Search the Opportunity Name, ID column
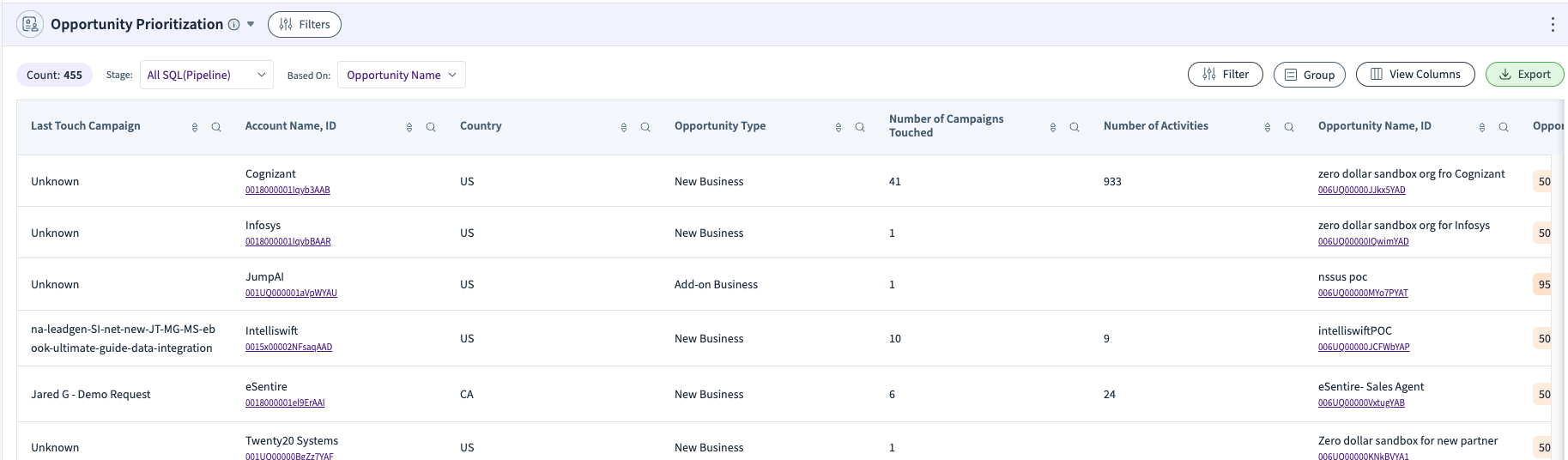The image size is (1568, 460). pos(1504,127)
